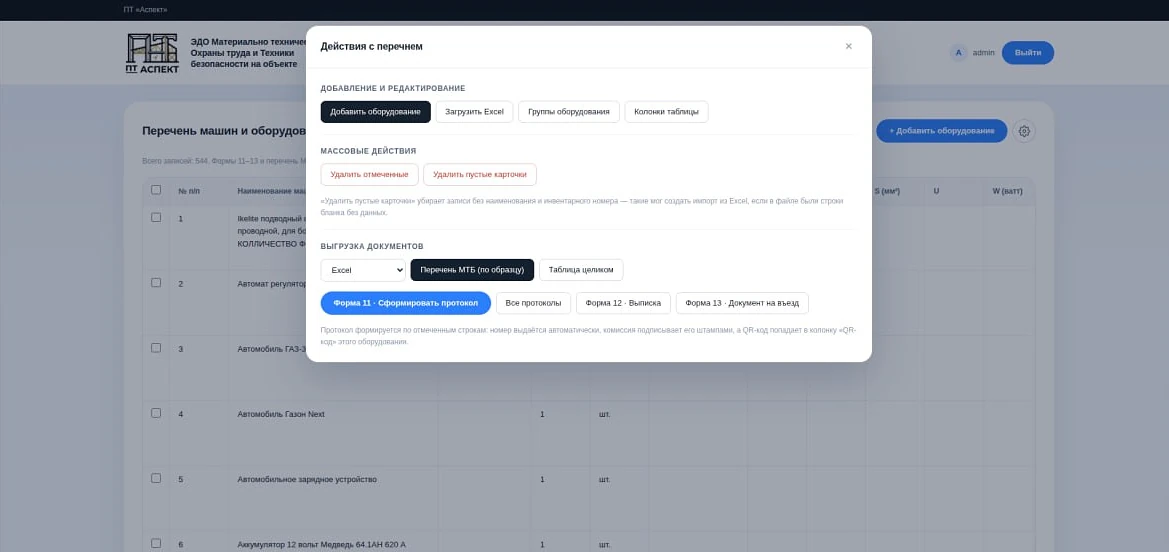1169x552 pixels.
Task: Click the settings gear icon beside Добавить оборудование
Action: (x=1024, y=131)
